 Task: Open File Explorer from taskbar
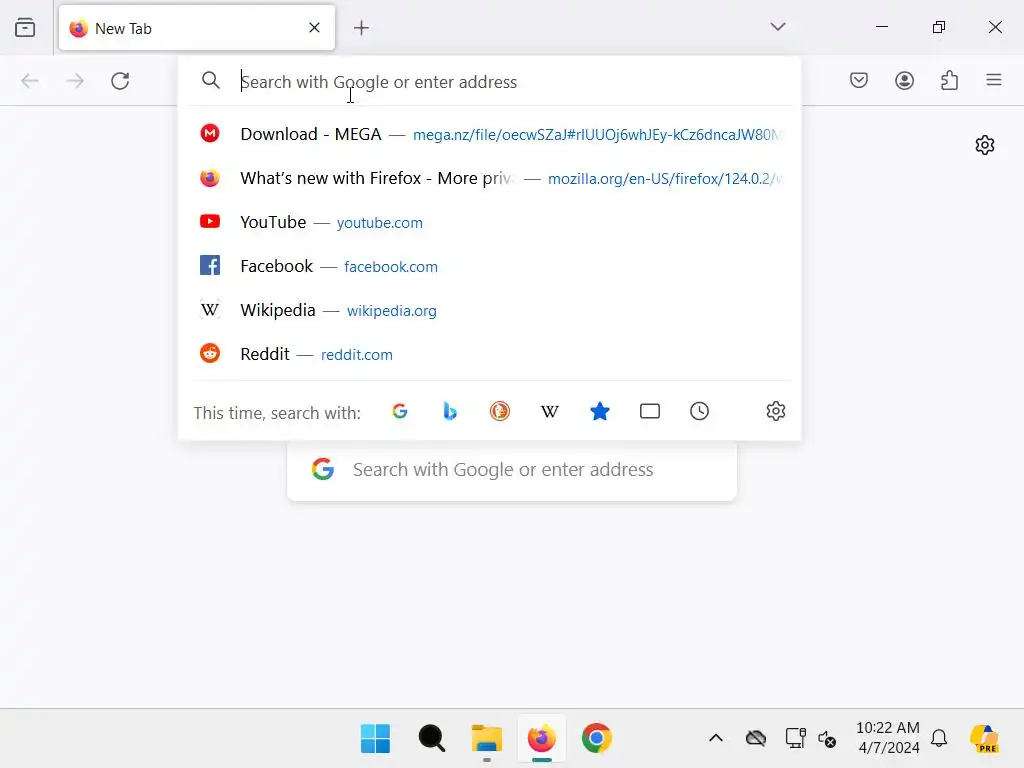tap(487, 739)
